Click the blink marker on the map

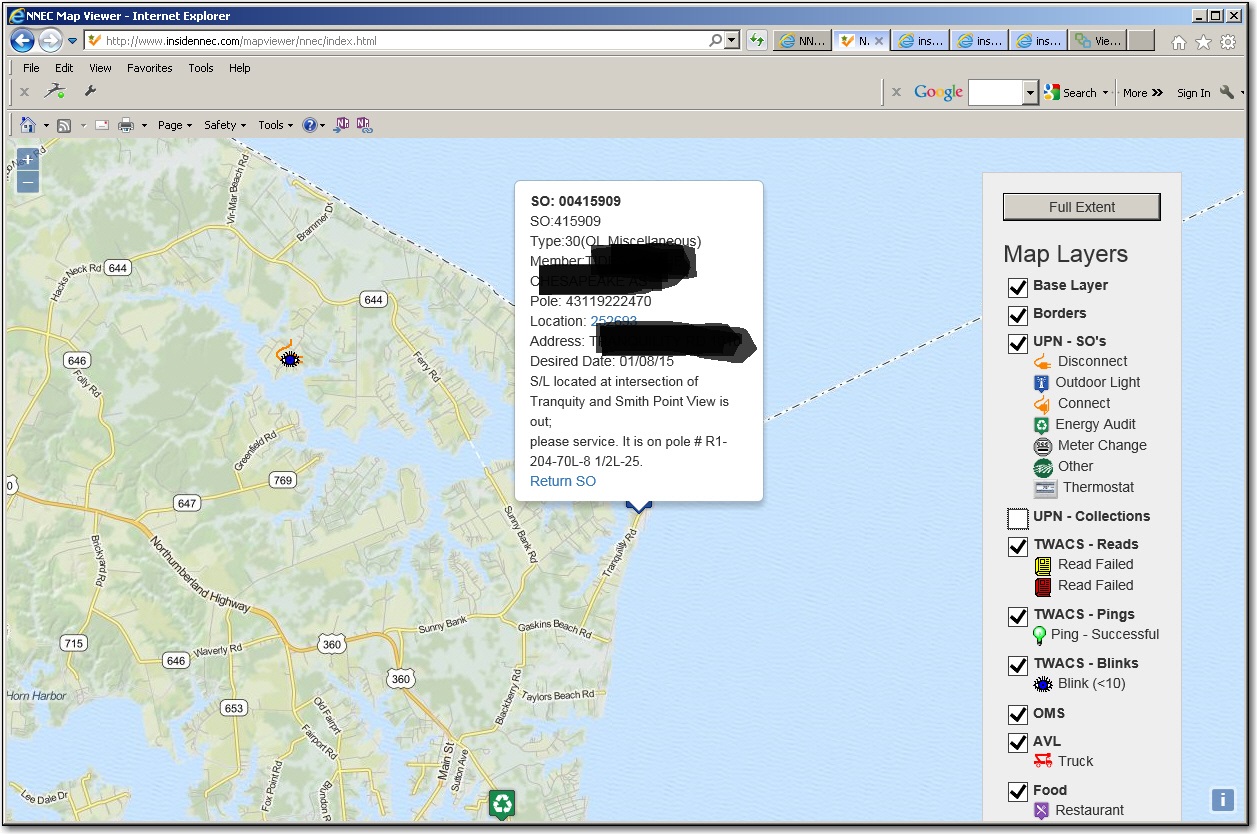pos(290,358)
